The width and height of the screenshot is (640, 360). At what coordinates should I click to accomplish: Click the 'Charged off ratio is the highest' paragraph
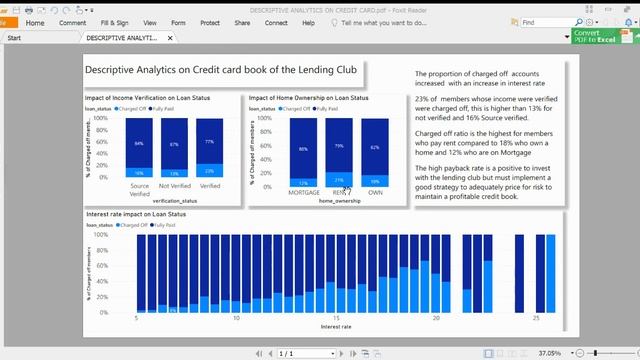[x=484, y=143]
